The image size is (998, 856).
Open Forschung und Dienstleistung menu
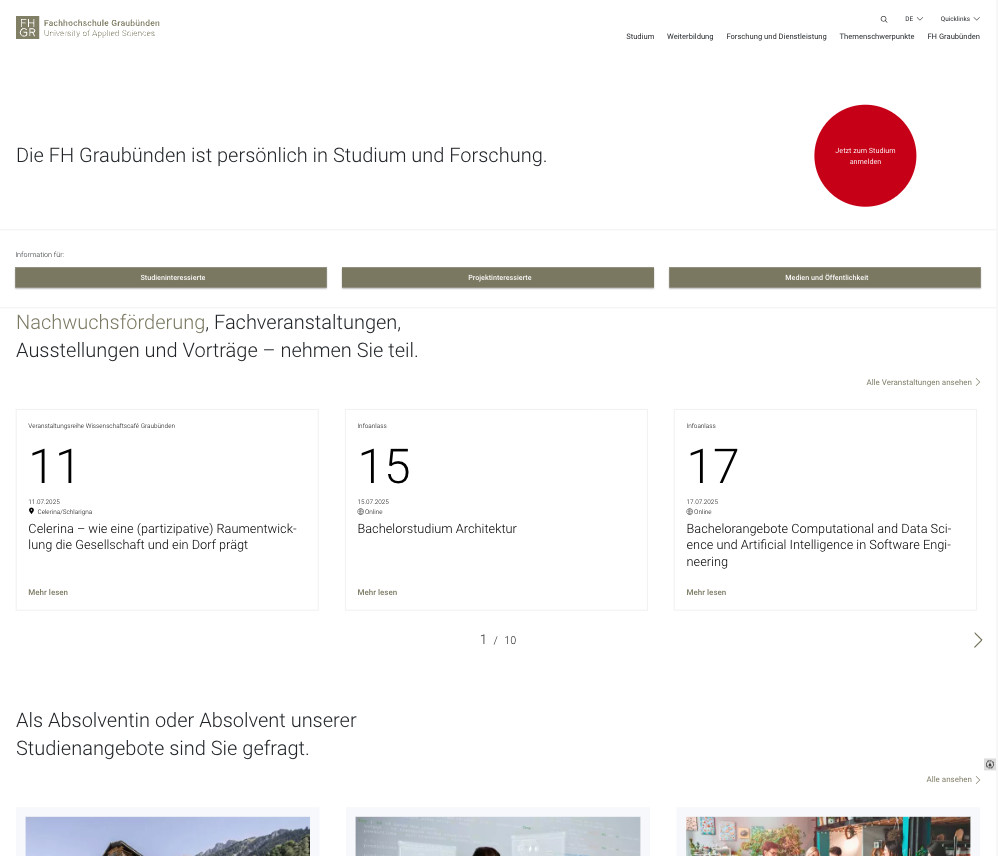tap(776, 37)
